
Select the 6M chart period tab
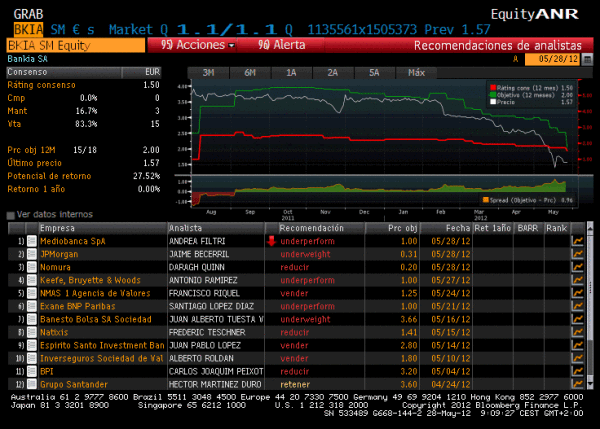(x=250, y=72)
